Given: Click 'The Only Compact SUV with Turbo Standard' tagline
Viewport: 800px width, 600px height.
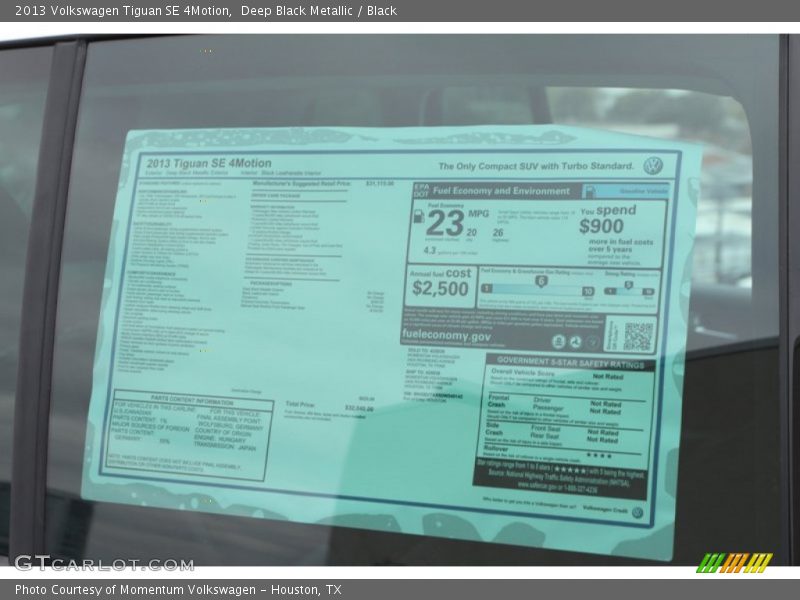Looking at the screenshot, I should click(x=536, y=166).
